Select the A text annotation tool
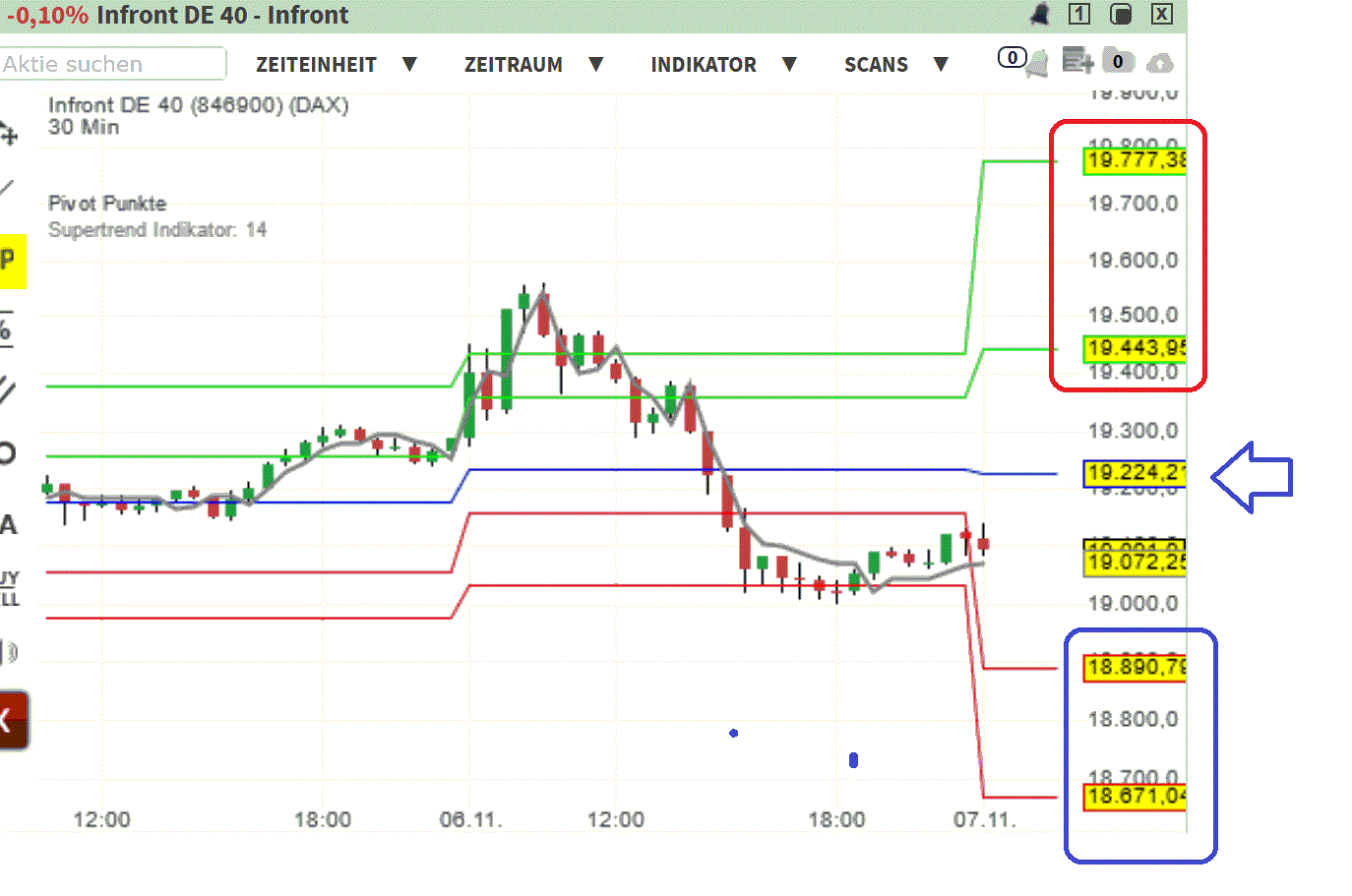 pyautogui.click(x=10, y=524)
